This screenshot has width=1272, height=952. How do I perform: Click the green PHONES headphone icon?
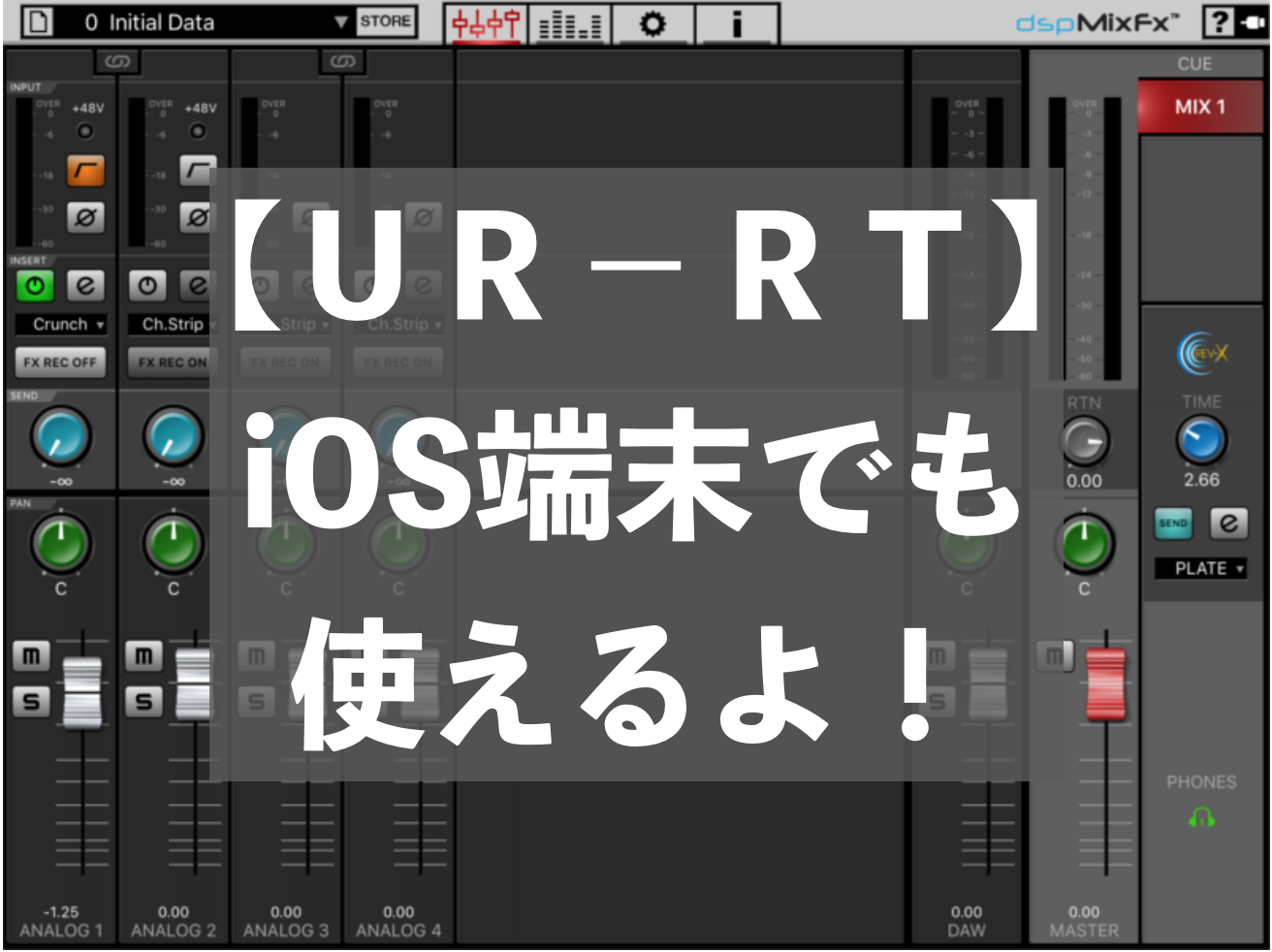1201,819
